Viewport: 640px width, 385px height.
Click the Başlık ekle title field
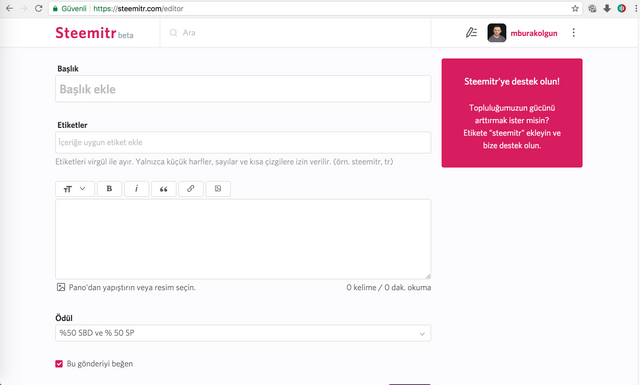243,89
